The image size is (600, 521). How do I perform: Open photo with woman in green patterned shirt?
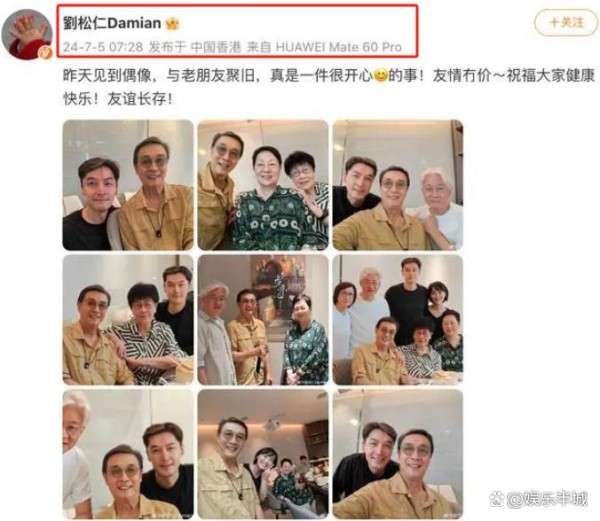263,185
